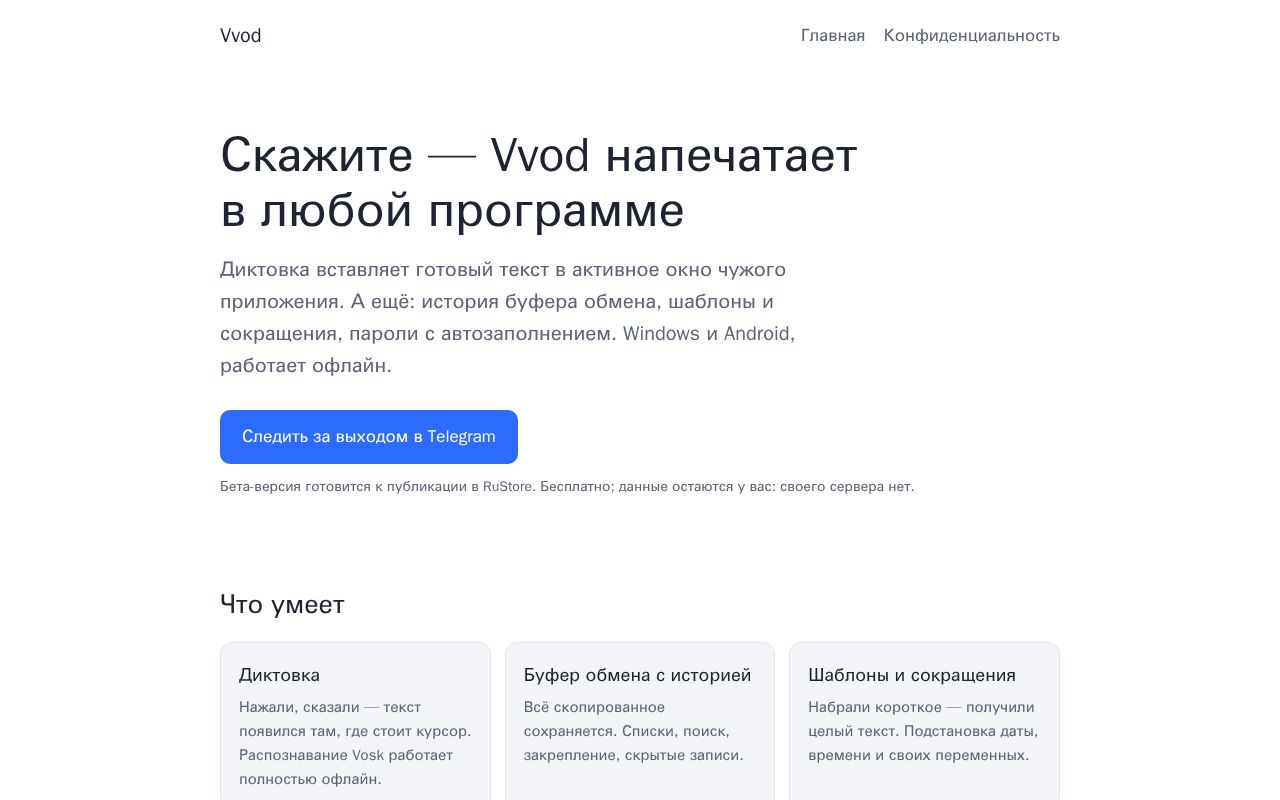The width and height of the screenshot is (1280, 800).
Task: Click the paragraph starting Диктовка вставляет готовый текст
Action: (x=508, y=318)
